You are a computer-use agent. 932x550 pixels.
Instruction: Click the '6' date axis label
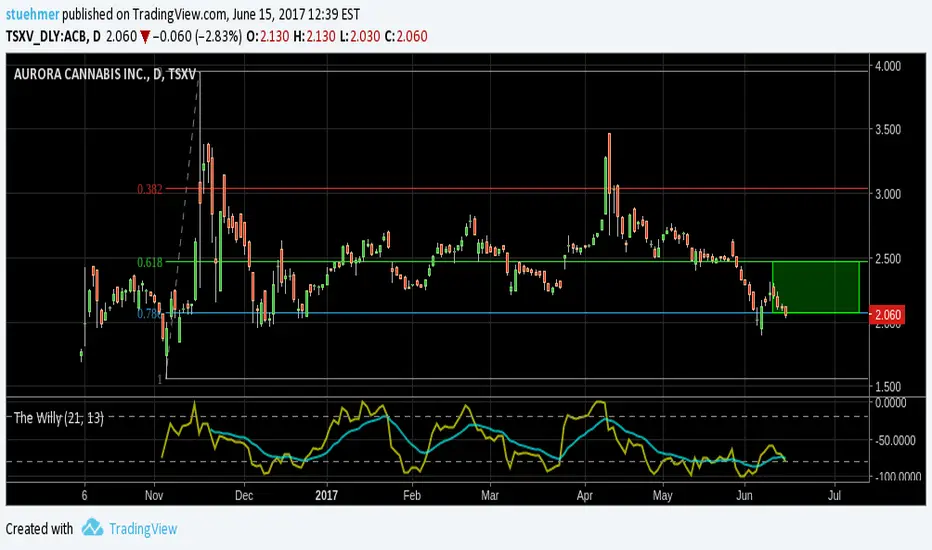pyautogui.click(x=84, y=495)
